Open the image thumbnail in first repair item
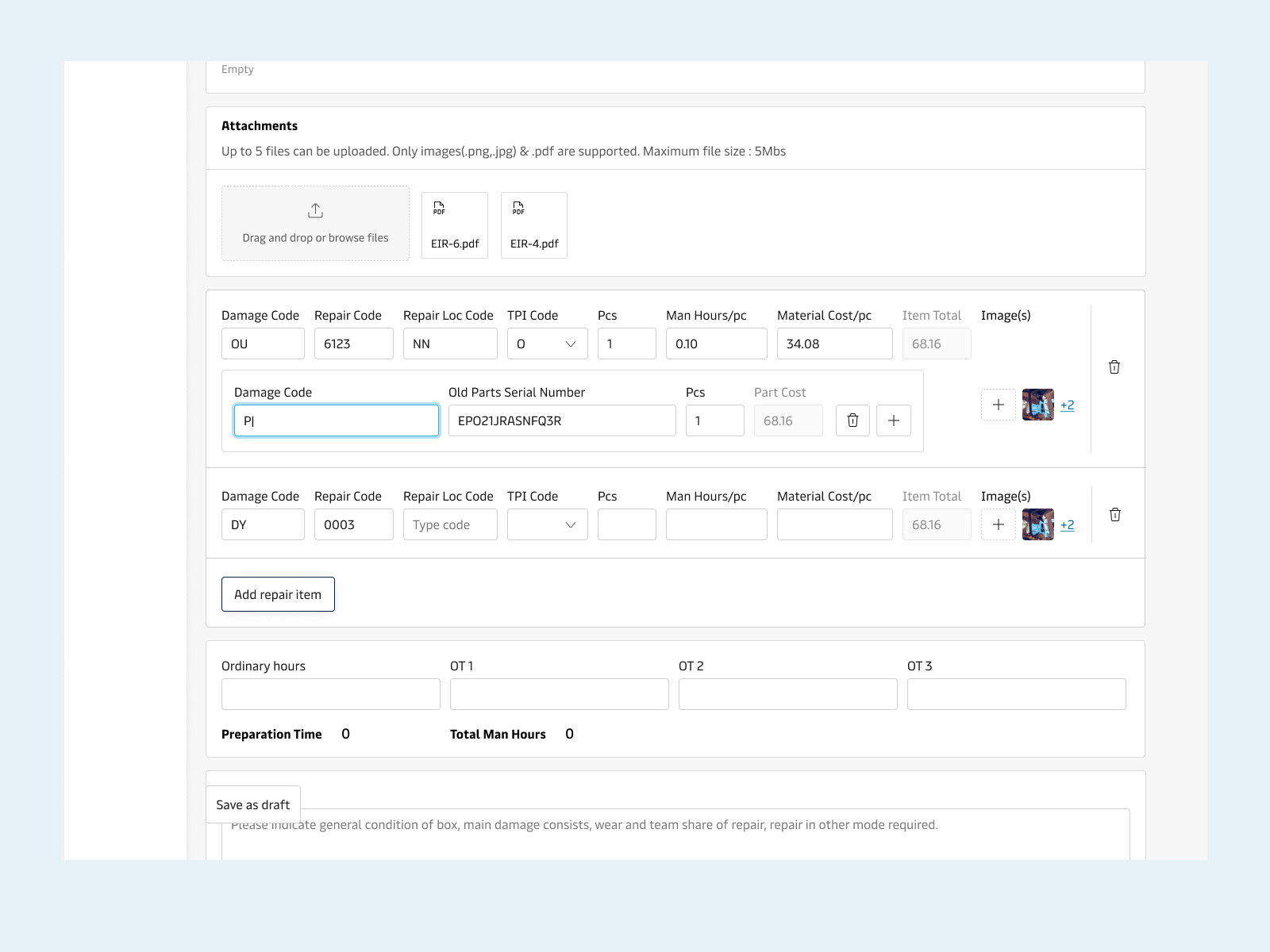The image size is (1270, 952). point(1037,405)
